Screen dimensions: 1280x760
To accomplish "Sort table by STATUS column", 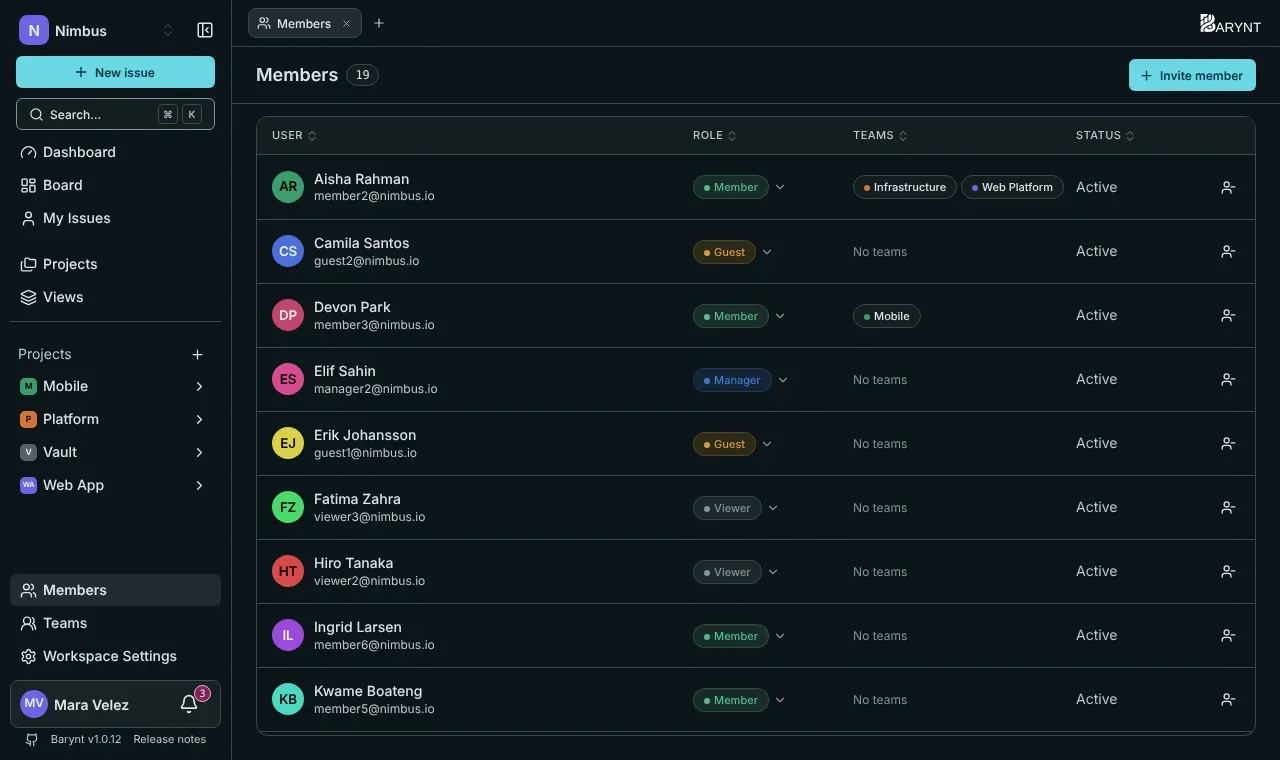I will 1105,135.
